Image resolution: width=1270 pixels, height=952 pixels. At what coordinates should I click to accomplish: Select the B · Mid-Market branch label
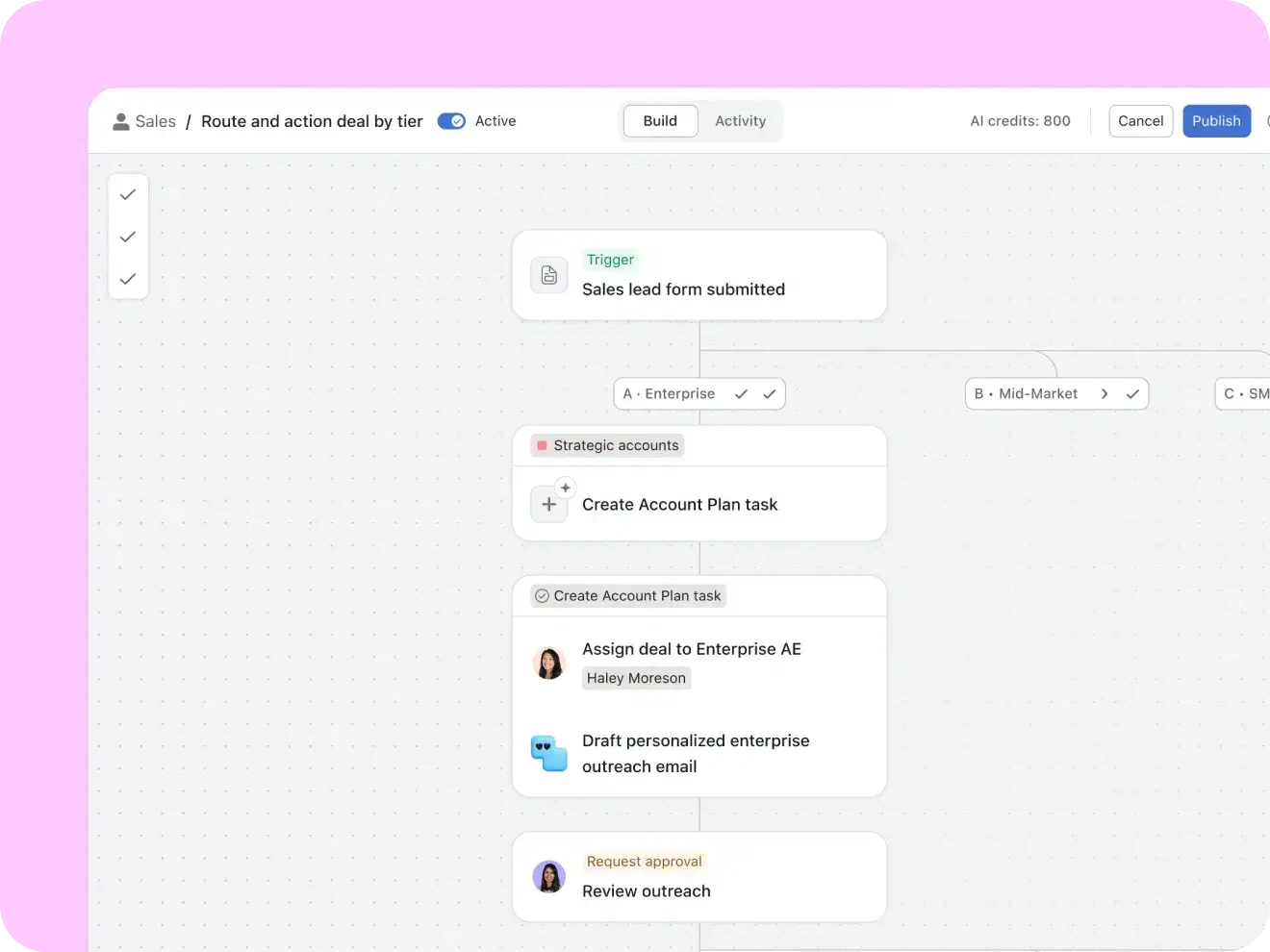pyautogui.click(x=1026, y=393)
